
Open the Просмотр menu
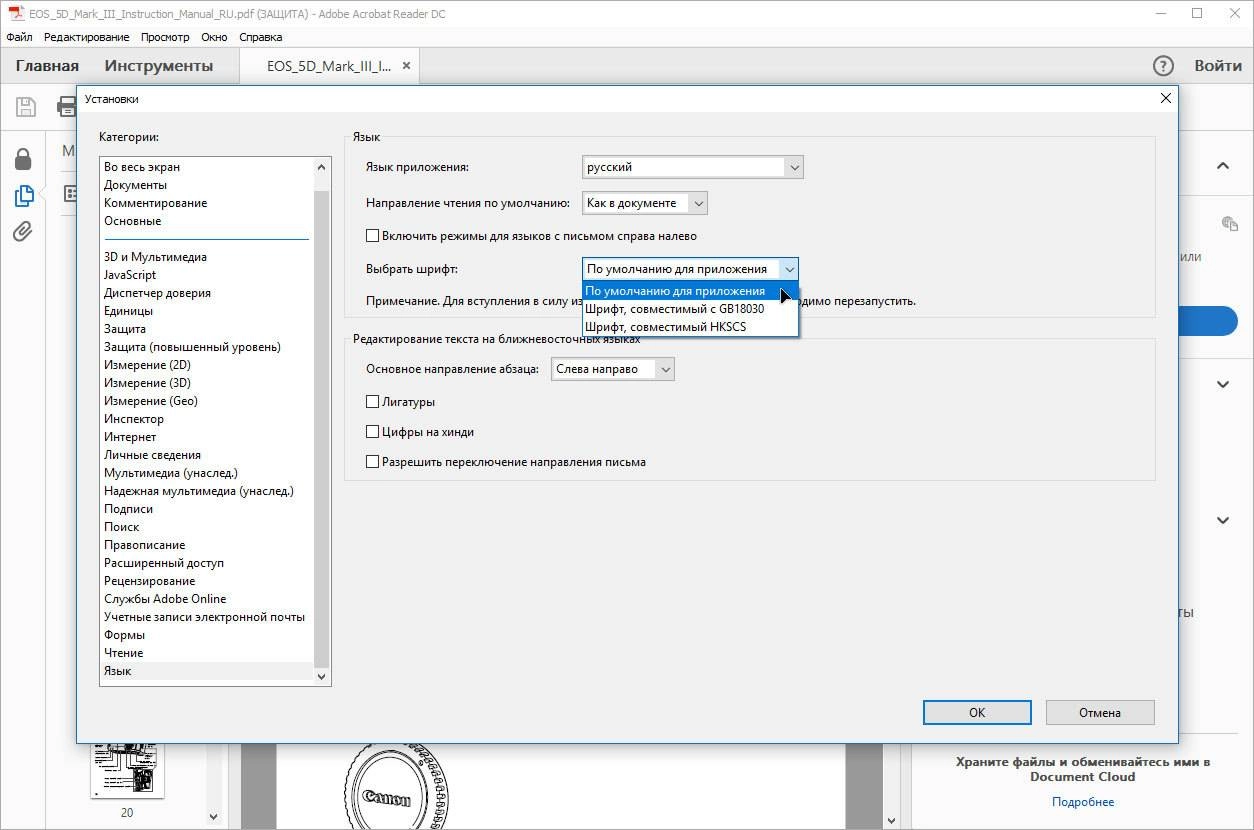click(x=165, y=37)
